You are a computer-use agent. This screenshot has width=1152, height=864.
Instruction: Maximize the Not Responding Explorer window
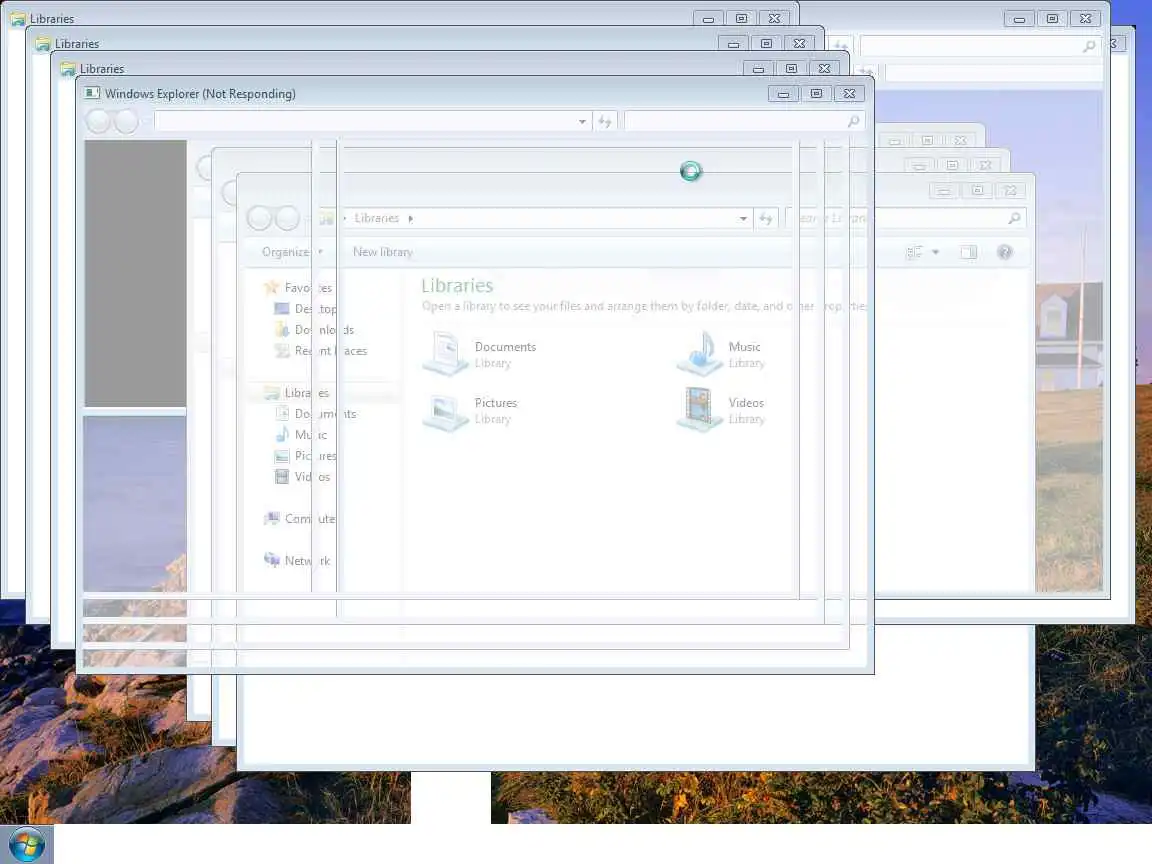tap(816, 93)
